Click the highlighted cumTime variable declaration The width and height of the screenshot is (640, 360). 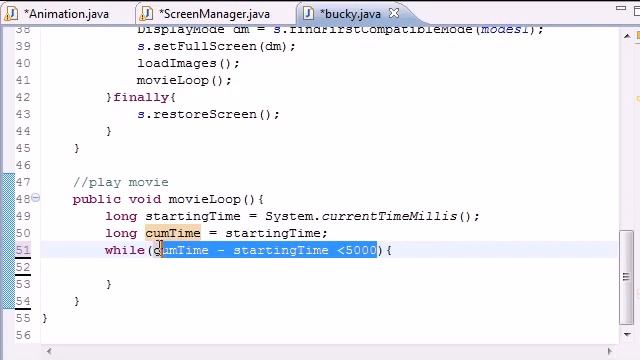[x=173, y=233]
